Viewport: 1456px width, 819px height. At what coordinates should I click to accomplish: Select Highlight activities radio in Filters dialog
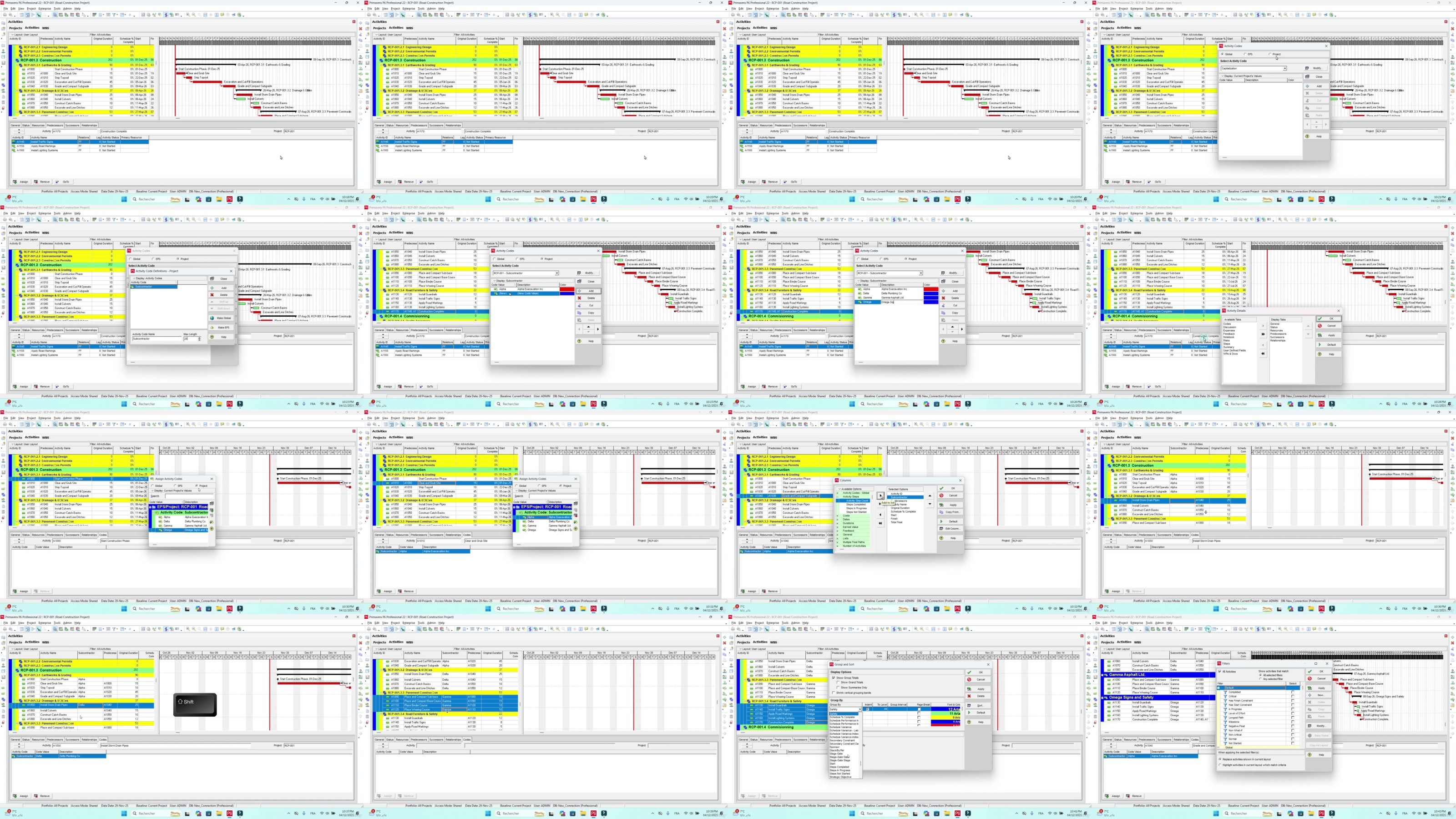1220,765
